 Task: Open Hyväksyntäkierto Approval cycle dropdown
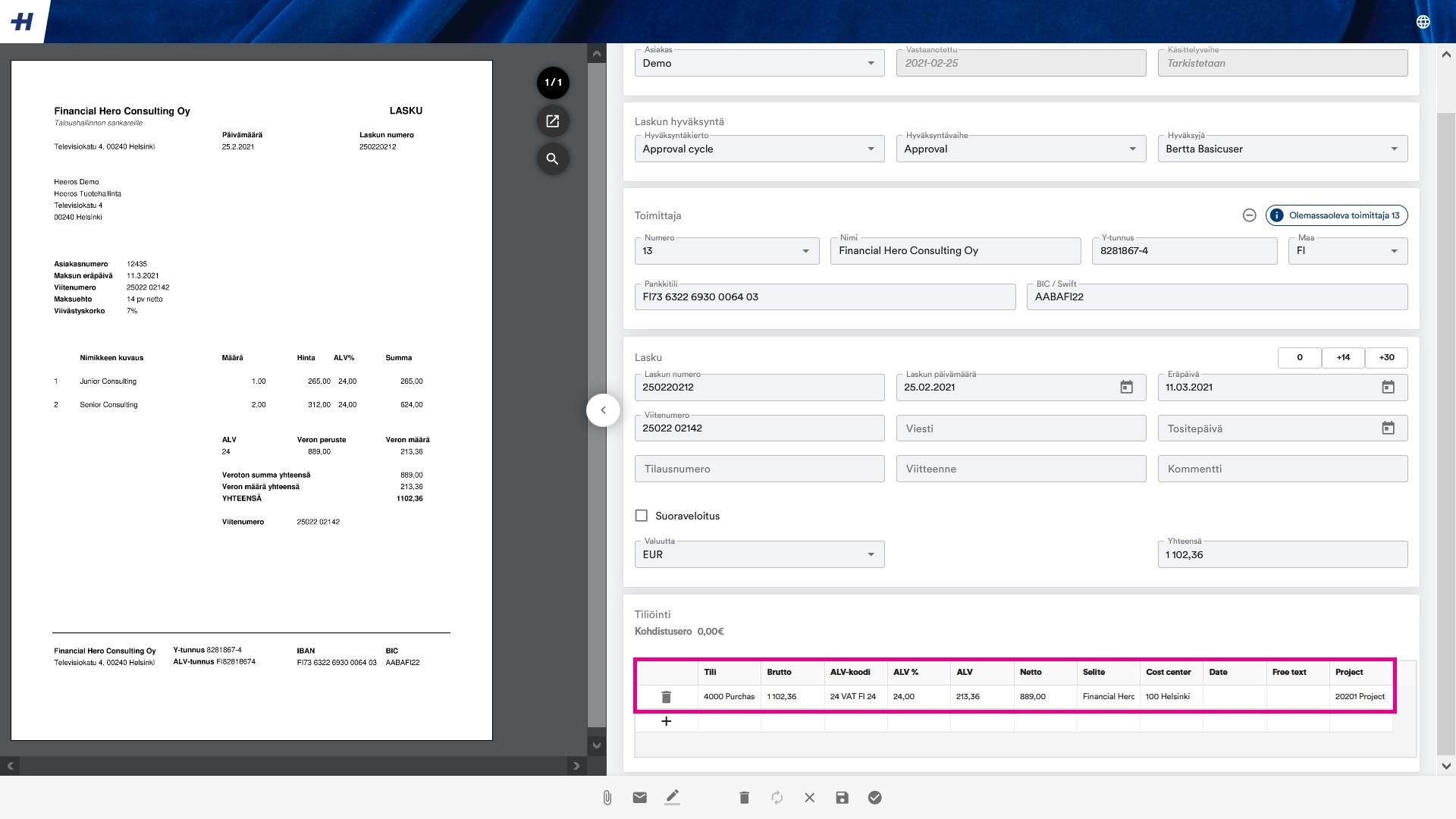point(760,149)
